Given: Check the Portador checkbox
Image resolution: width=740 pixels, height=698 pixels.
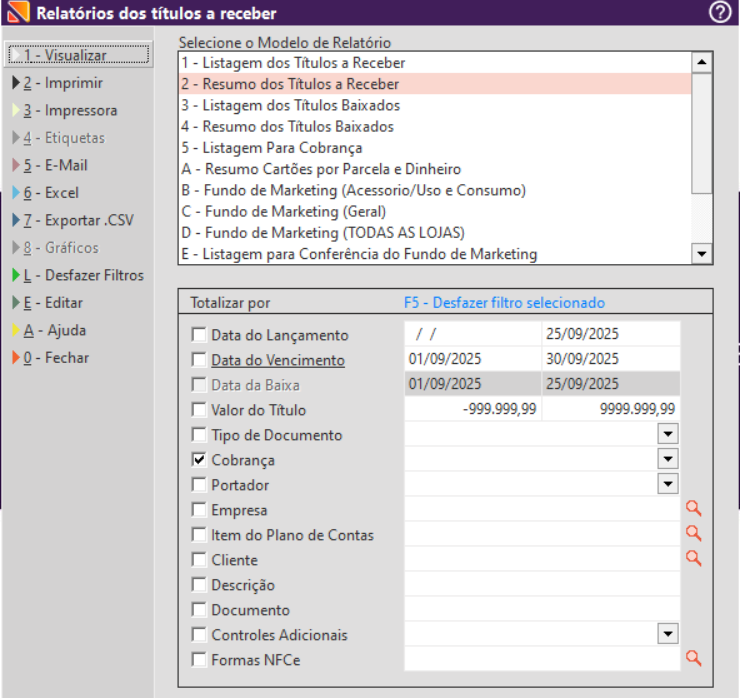Looking at the screenshot, I should (199, 485).
